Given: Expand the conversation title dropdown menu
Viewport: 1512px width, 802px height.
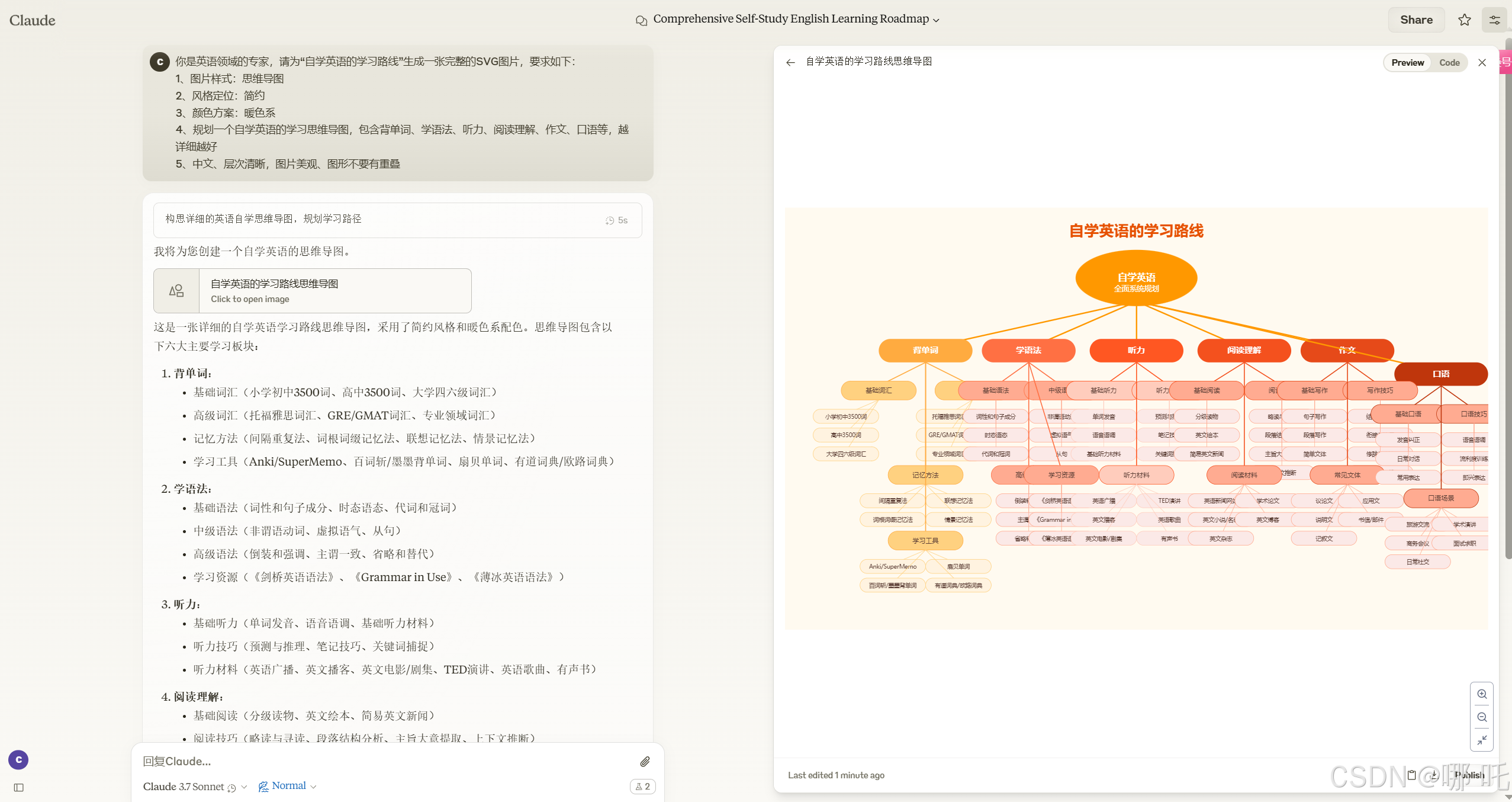Looking at the screenshot, I should click(x=936, y=20).
